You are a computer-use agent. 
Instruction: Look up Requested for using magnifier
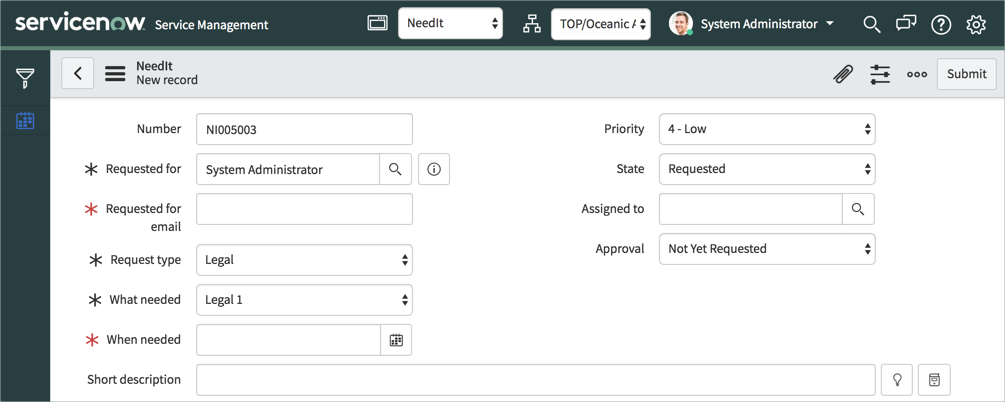point(395,169)
